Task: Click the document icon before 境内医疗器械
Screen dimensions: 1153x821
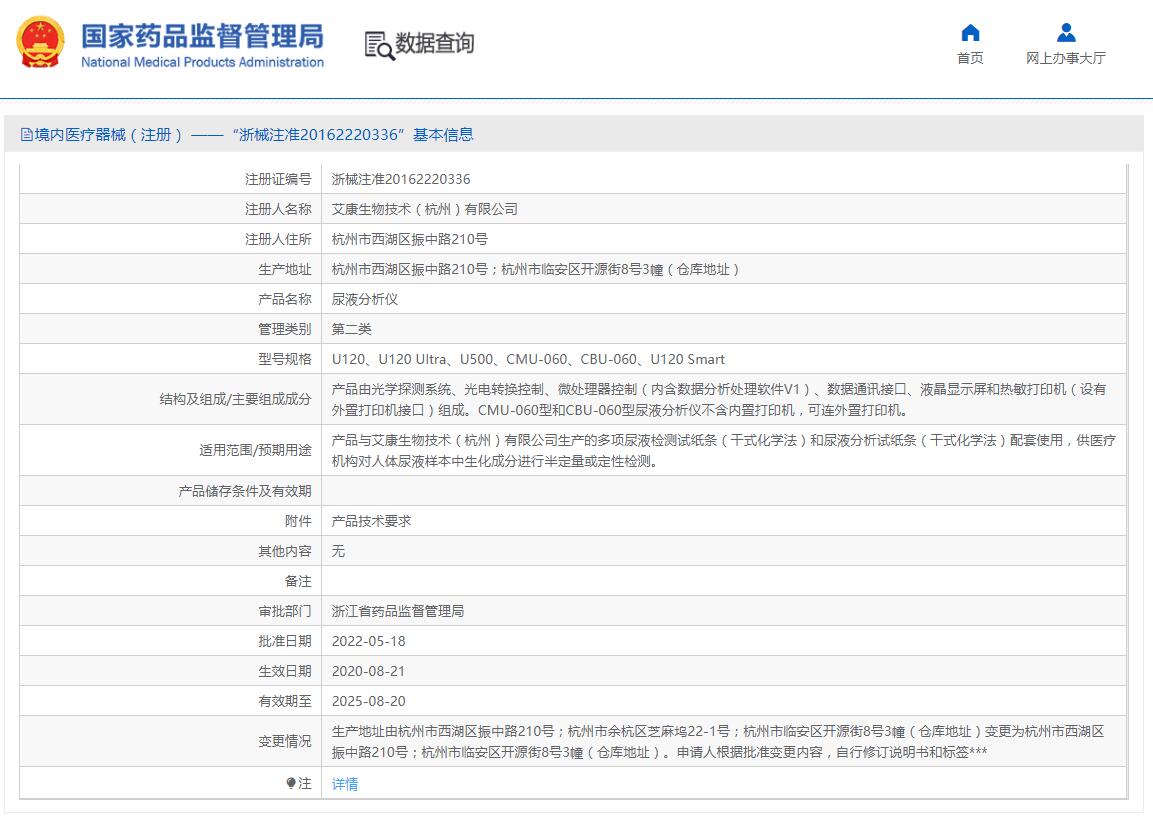Action: [26, 135]
